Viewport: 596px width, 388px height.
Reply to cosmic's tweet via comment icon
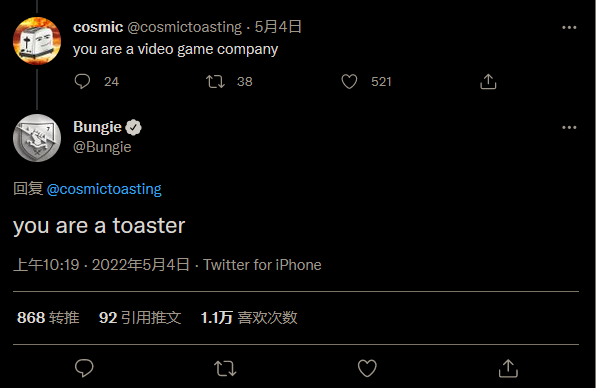[82, 81]
